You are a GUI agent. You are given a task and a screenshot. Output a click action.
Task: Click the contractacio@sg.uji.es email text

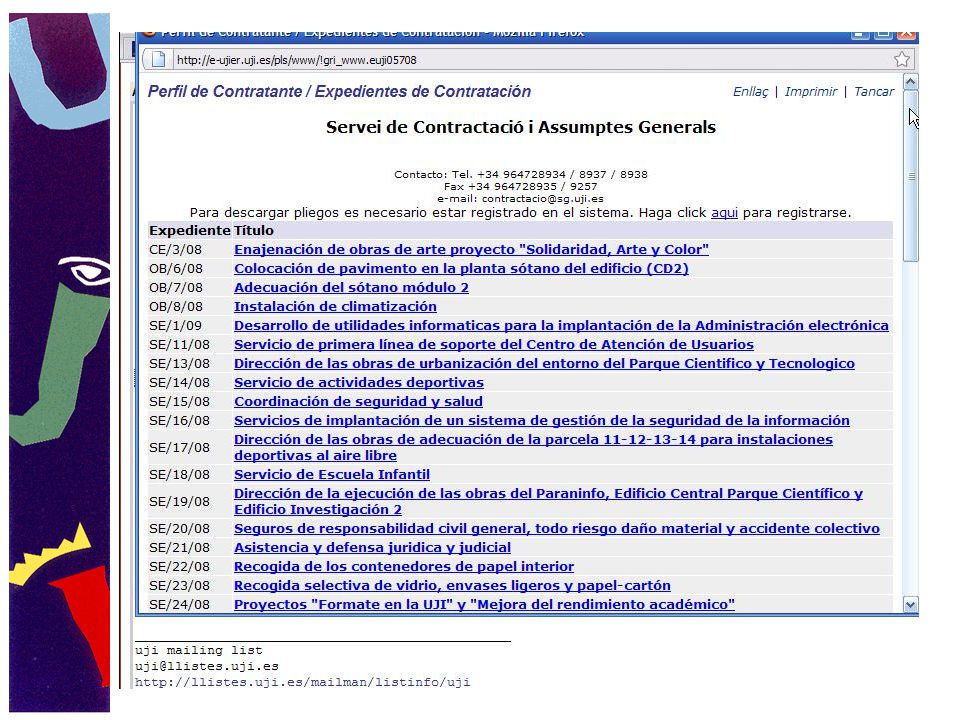542,199
